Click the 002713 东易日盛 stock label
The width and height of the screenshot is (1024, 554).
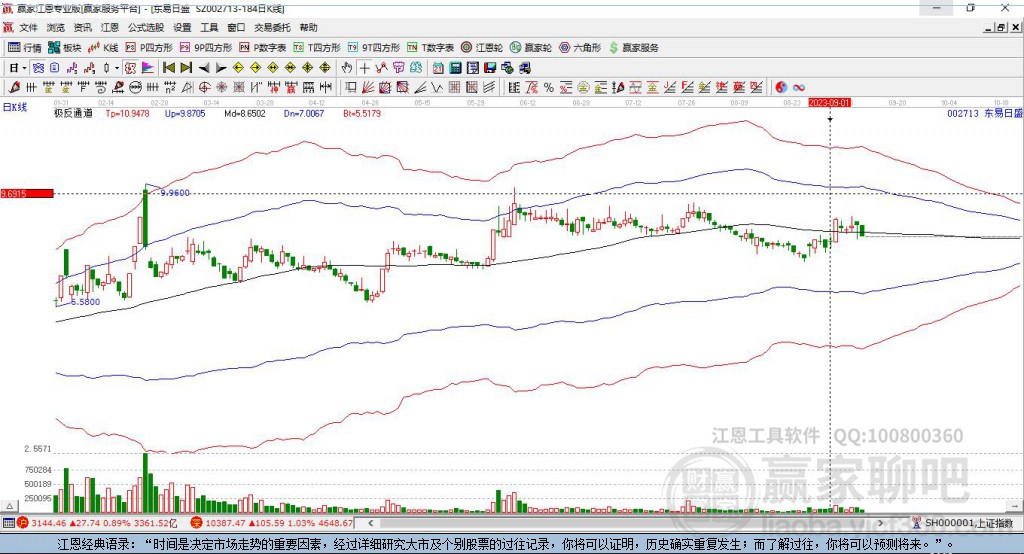click(x=985, y=114)
